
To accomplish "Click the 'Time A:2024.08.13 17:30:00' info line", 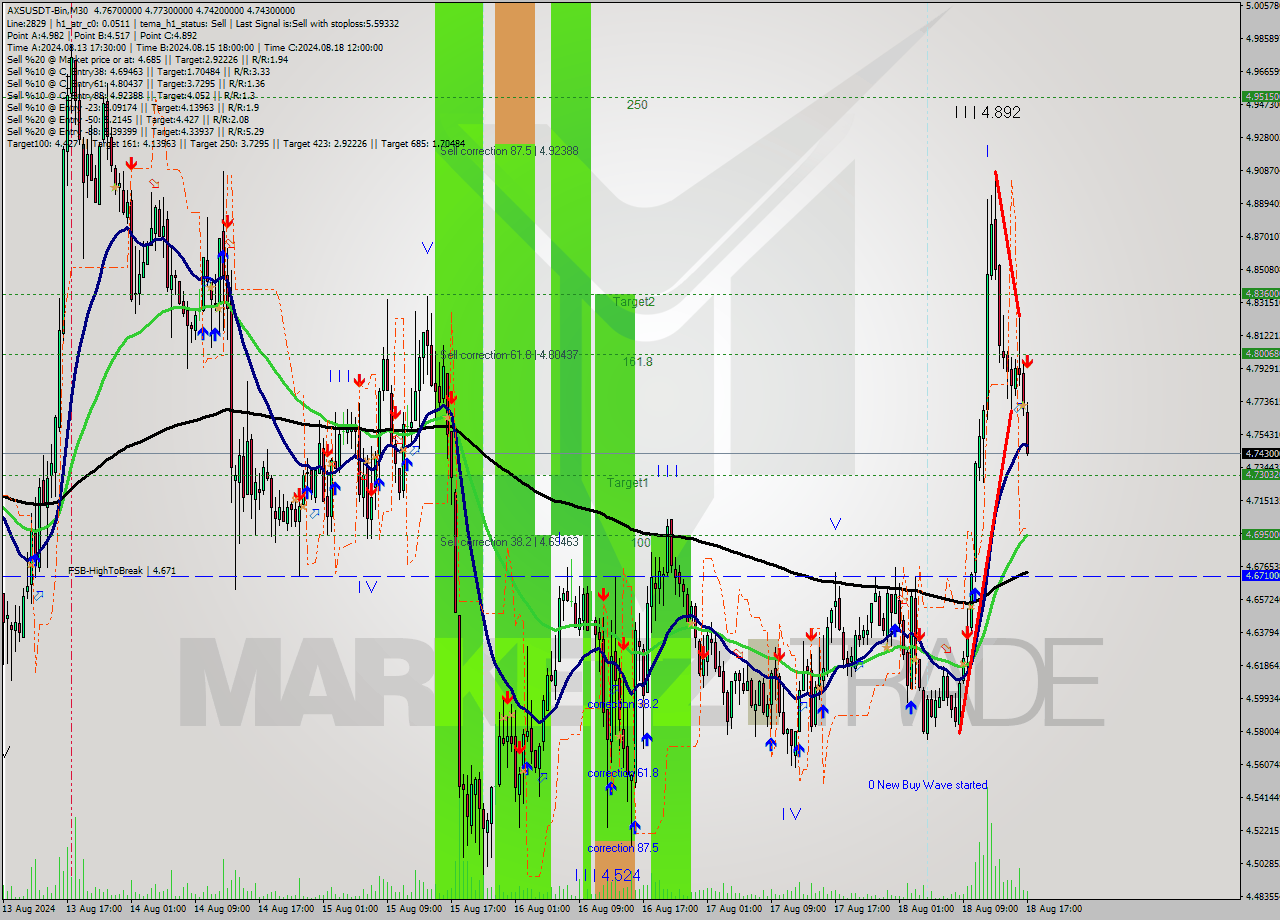I will (194, 47).
